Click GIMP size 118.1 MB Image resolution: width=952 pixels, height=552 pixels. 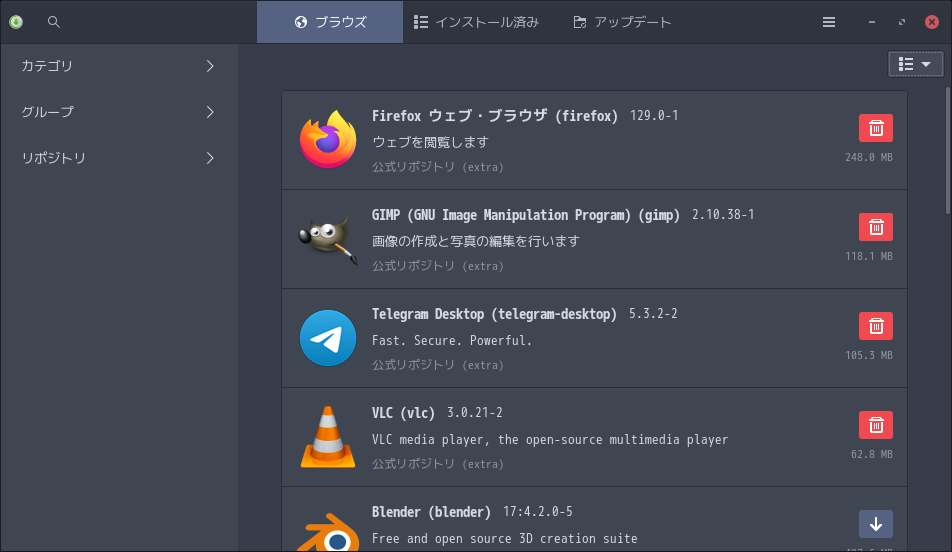tap(869, 256)
